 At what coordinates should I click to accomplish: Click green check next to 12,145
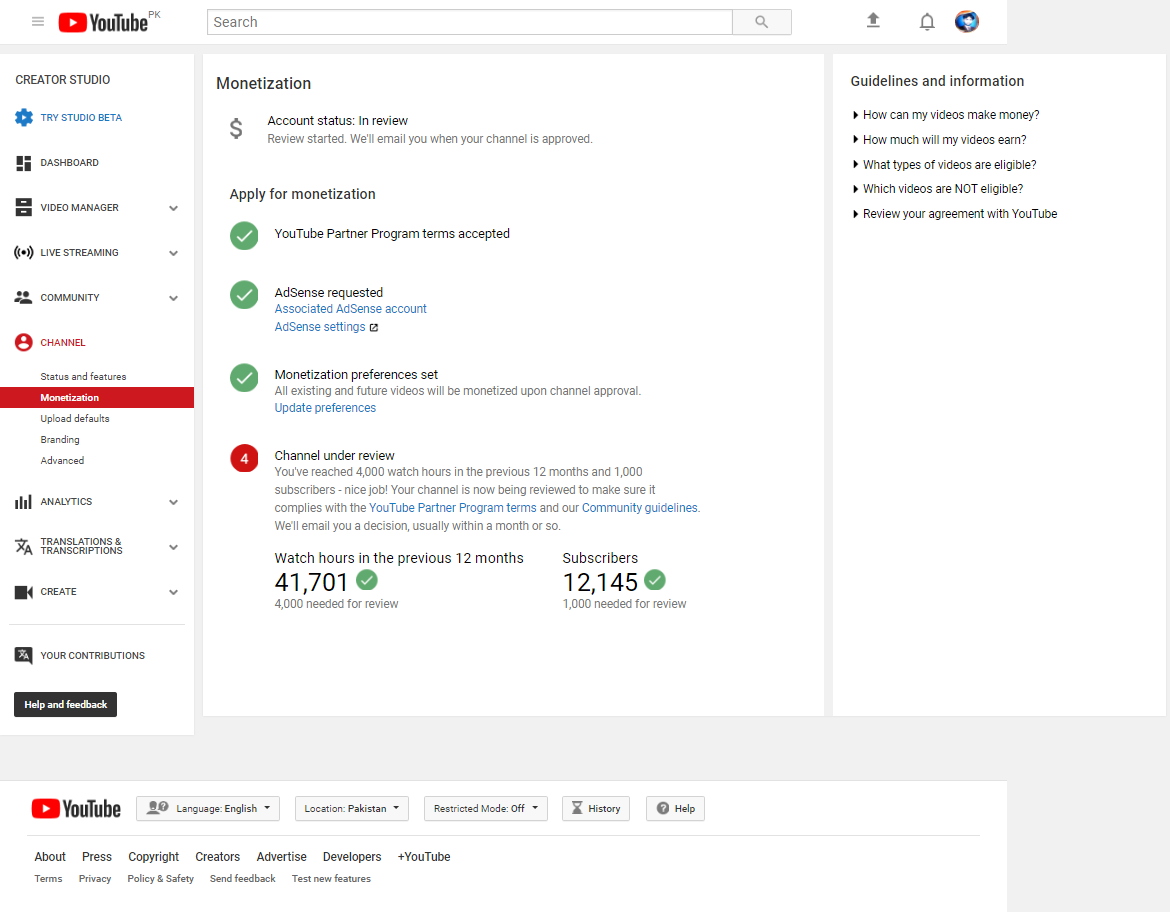point(654,579)
